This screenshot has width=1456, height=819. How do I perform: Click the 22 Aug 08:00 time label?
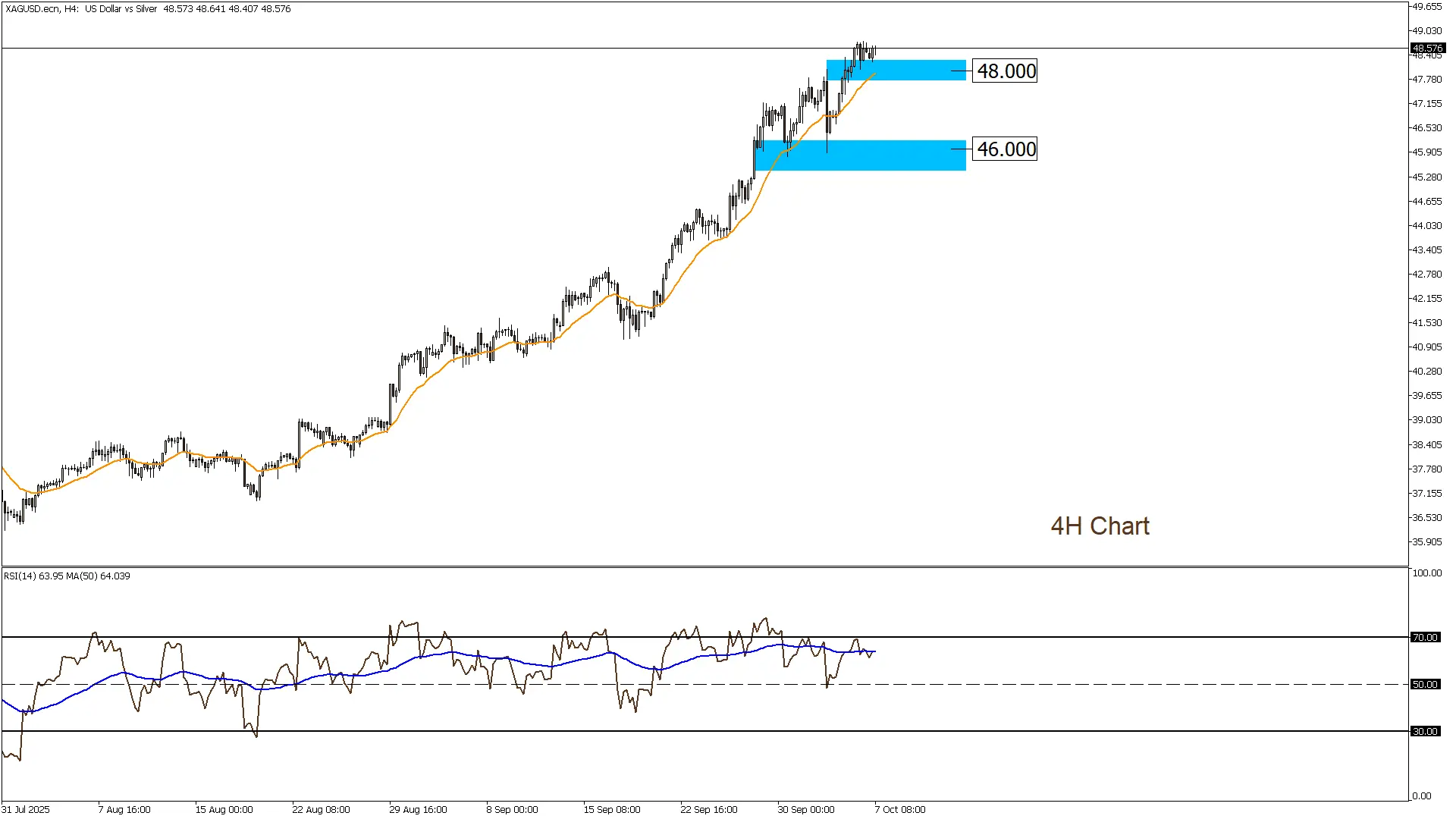point(321,810)
